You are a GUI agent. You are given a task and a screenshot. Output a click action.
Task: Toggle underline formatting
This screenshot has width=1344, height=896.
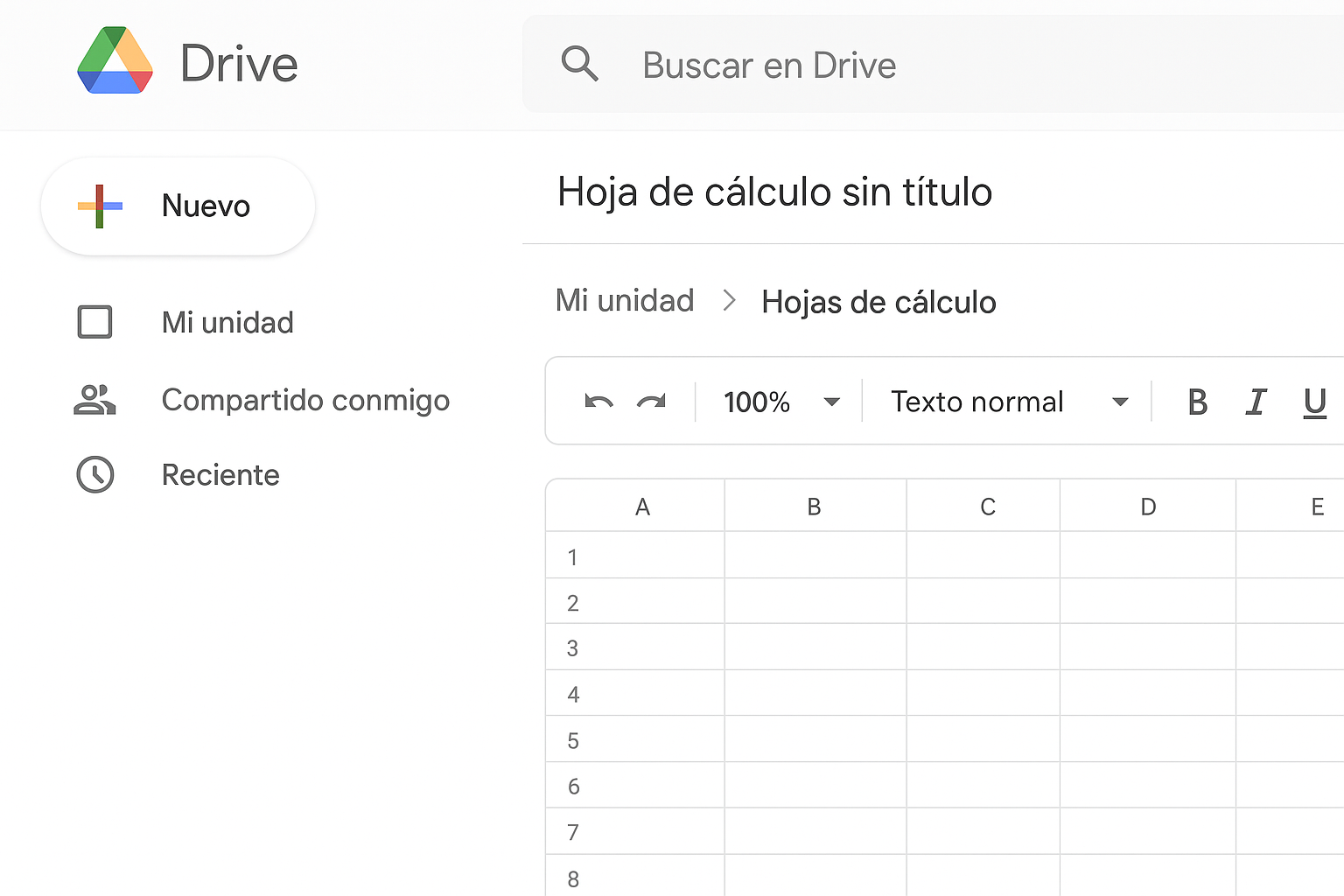1314,402
